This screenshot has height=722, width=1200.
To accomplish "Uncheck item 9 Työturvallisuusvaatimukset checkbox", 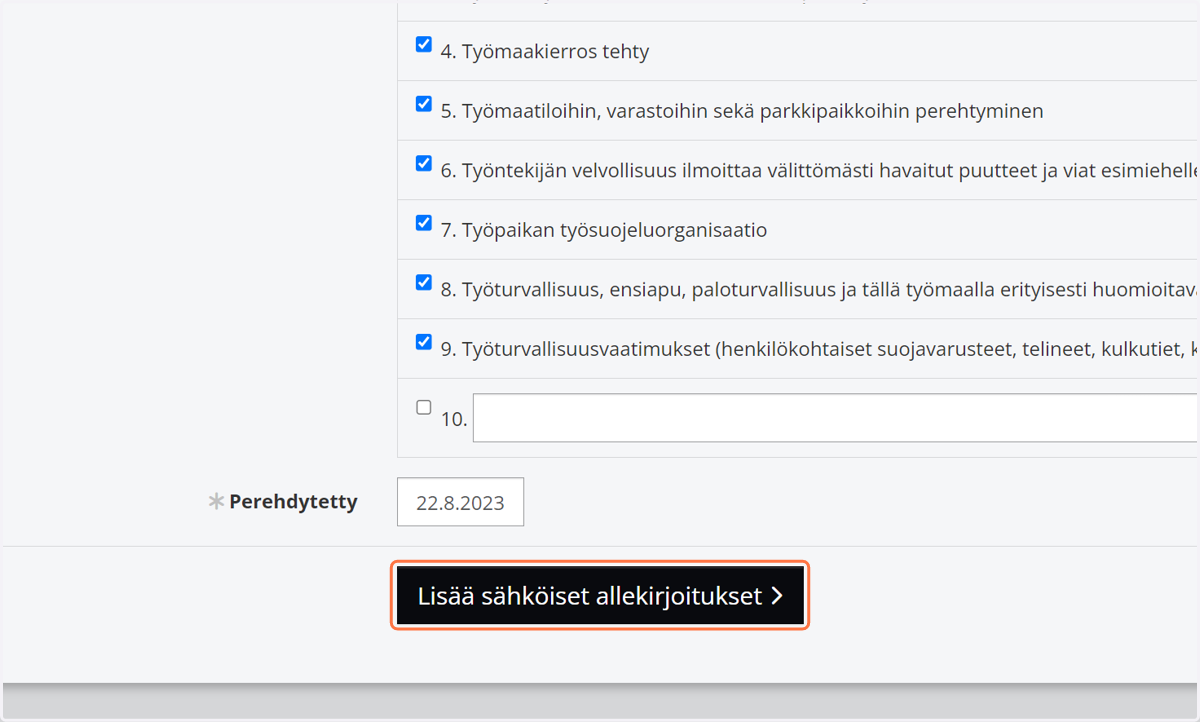I will pyautogui.click(x=423, y=342).
